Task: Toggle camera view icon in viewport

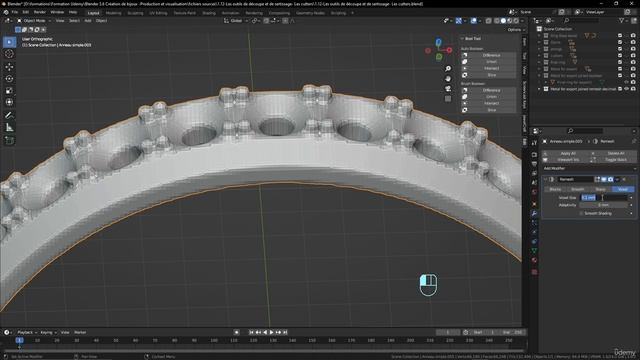Action: [x=448, y=89]
